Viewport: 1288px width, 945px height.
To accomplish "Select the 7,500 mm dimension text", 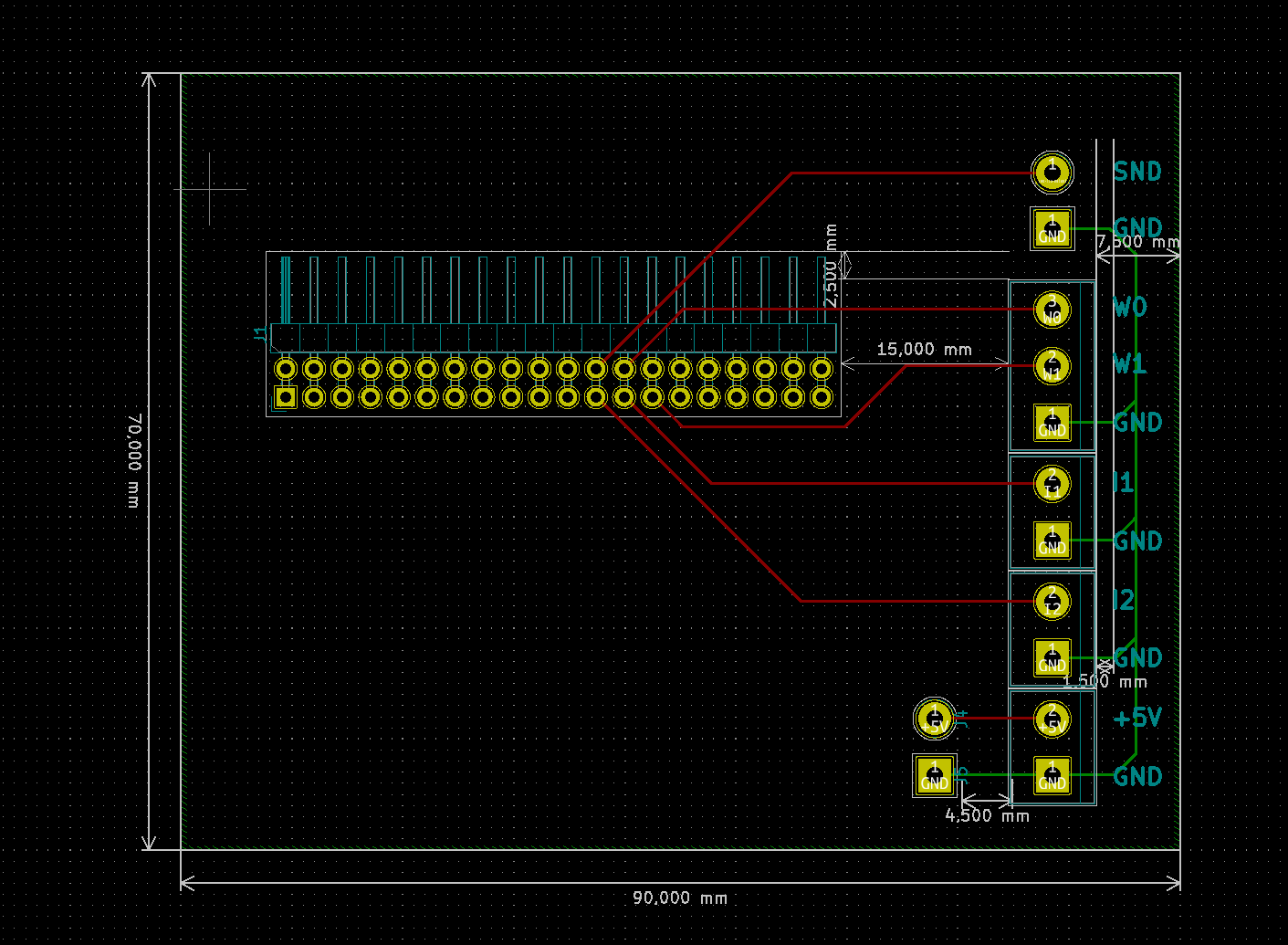I will [1137, 242].
